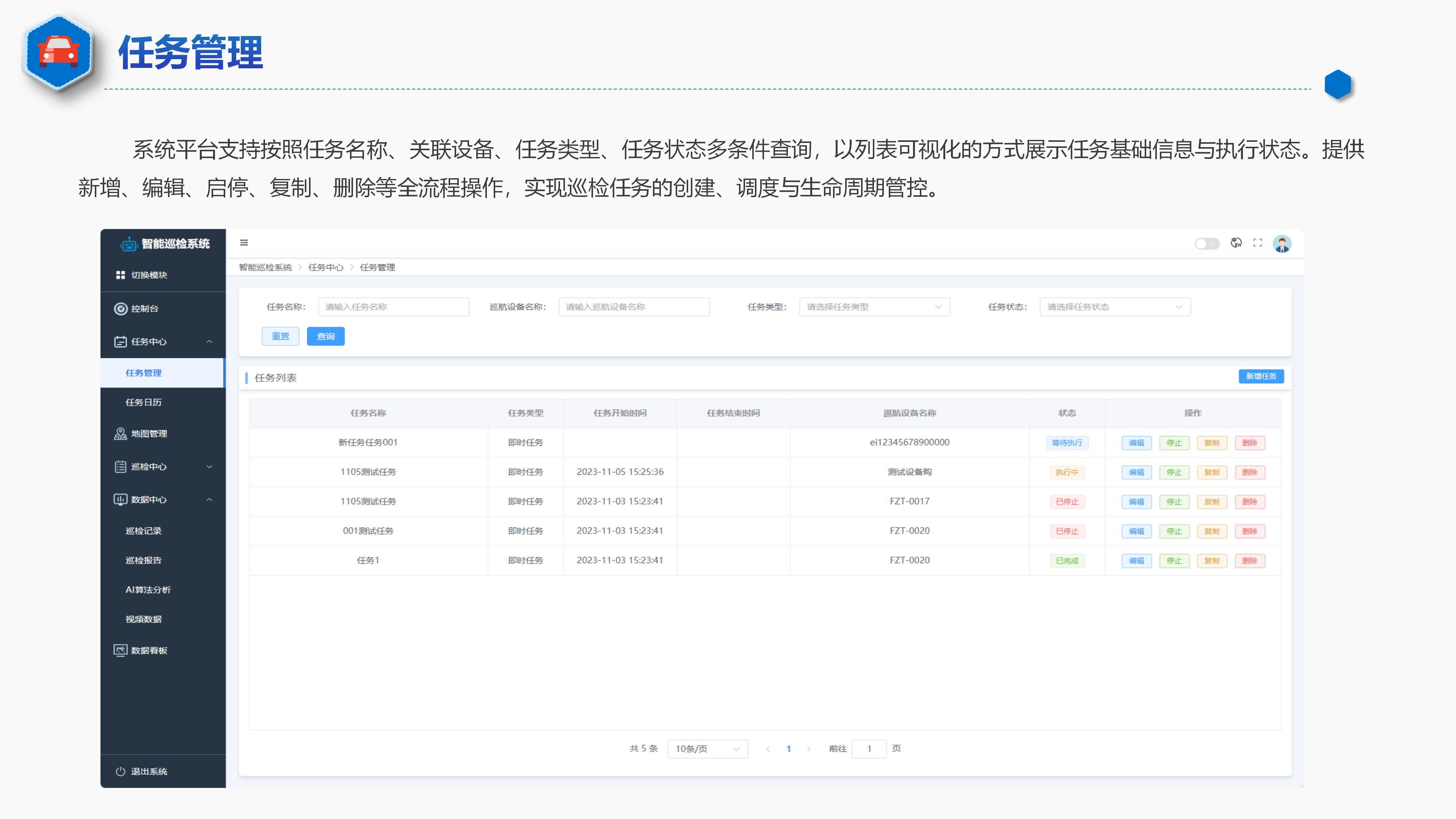Click the 查询 button
The width and height of the screenshot is (1456, 819).
(x=326, y=336)
